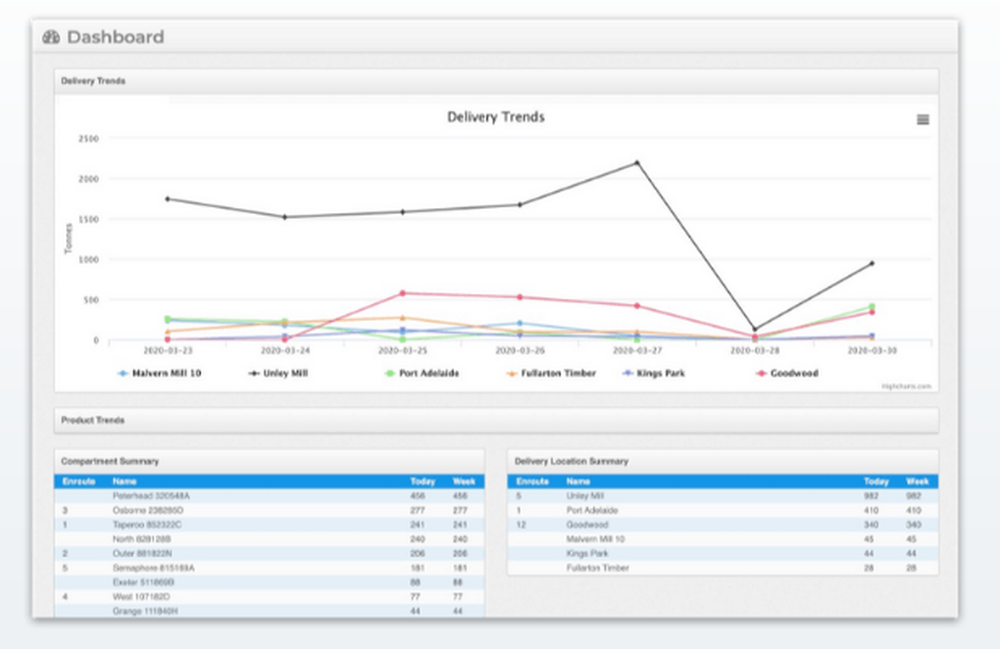Image resolution: width=1000 pixels, height=649 pixels.
Task: Open the chart export hamburger menu
Action: click(x=920, y=118)
